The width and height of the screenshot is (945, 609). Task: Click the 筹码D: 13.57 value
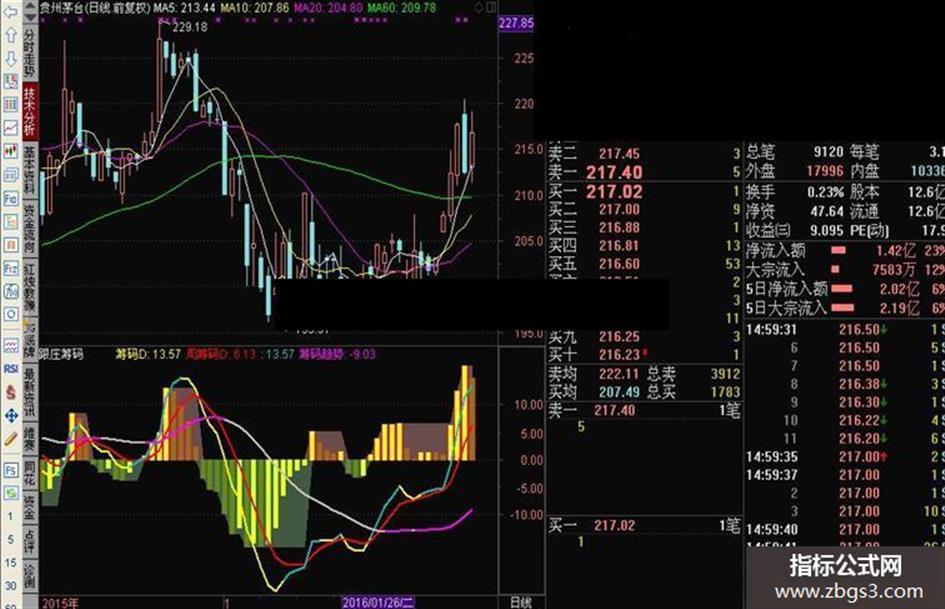148,354
